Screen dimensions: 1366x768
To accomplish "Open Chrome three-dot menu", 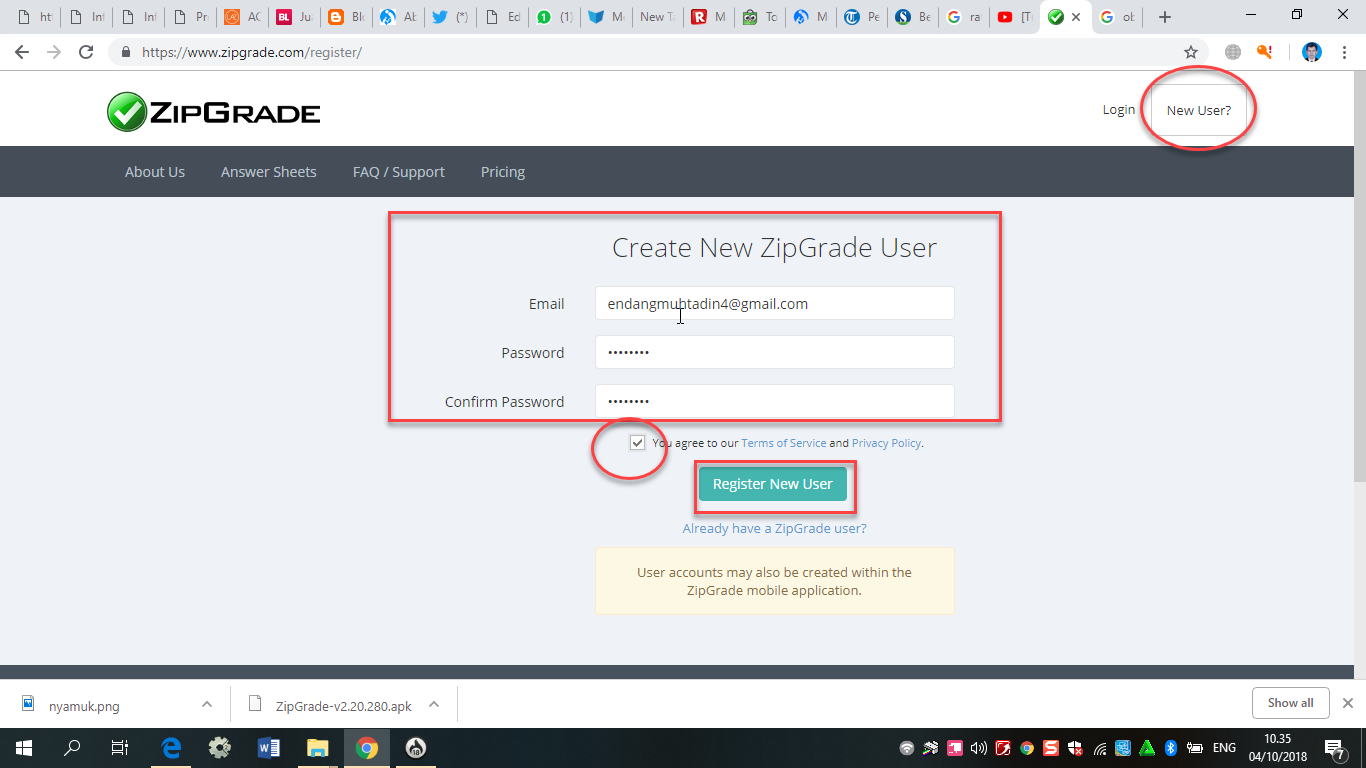I will pos(1344,52).
